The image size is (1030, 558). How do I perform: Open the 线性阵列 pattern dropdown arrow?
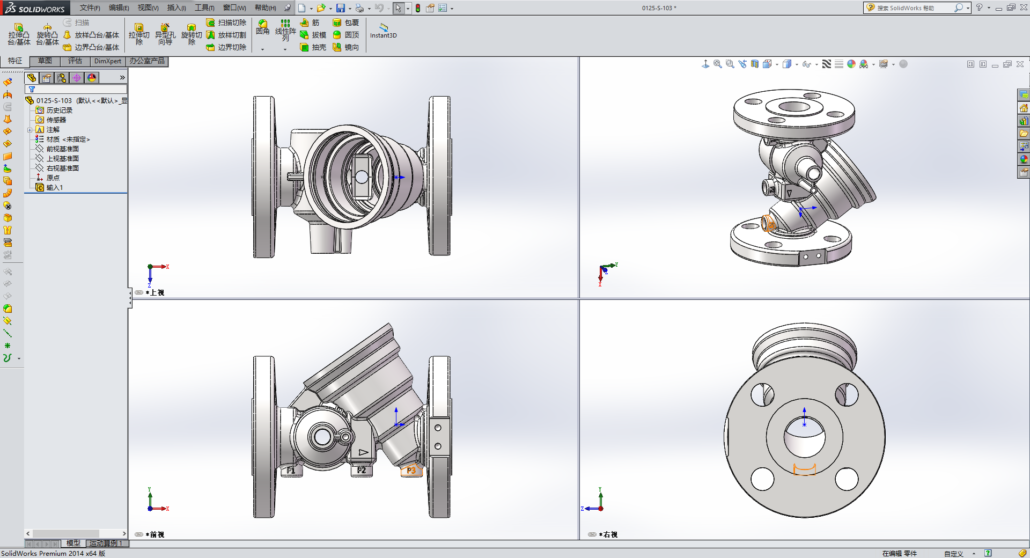[287, 49]
